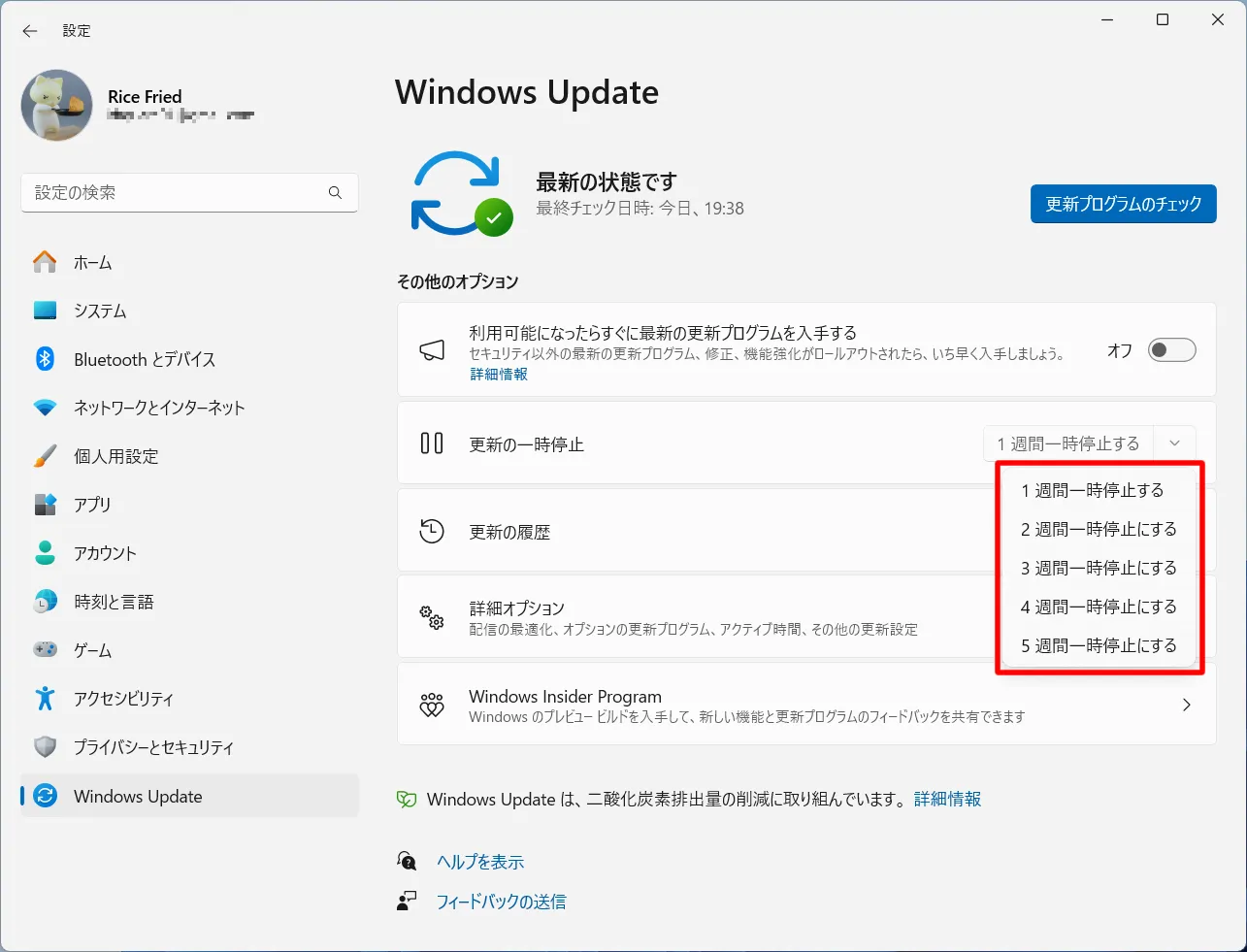Image resolution: width=1247 pixels, height=952 pixels.
Task: Focus the 設定の検索 search field
Action: pos(189,193)
